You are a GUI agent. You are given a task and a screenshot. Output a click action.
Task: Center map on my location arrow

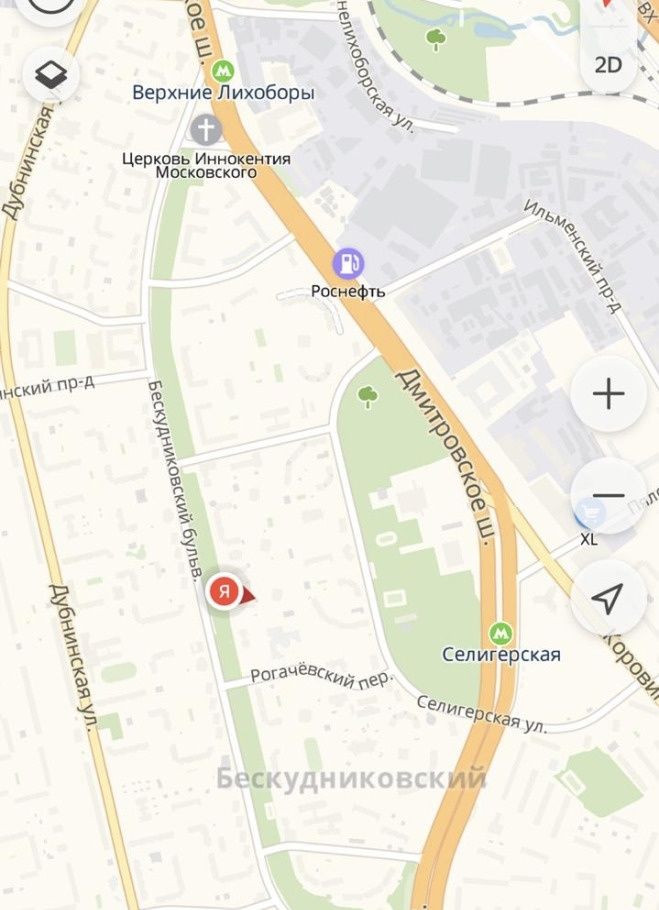pyautogui.click(x=609, y=598)
